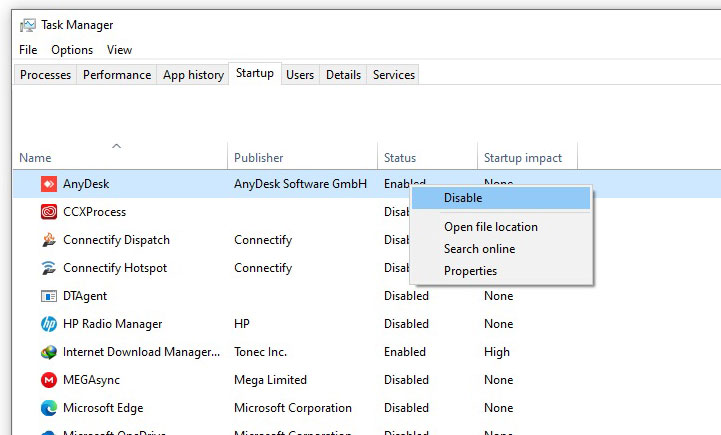Open the Options menu

[72, 50]
